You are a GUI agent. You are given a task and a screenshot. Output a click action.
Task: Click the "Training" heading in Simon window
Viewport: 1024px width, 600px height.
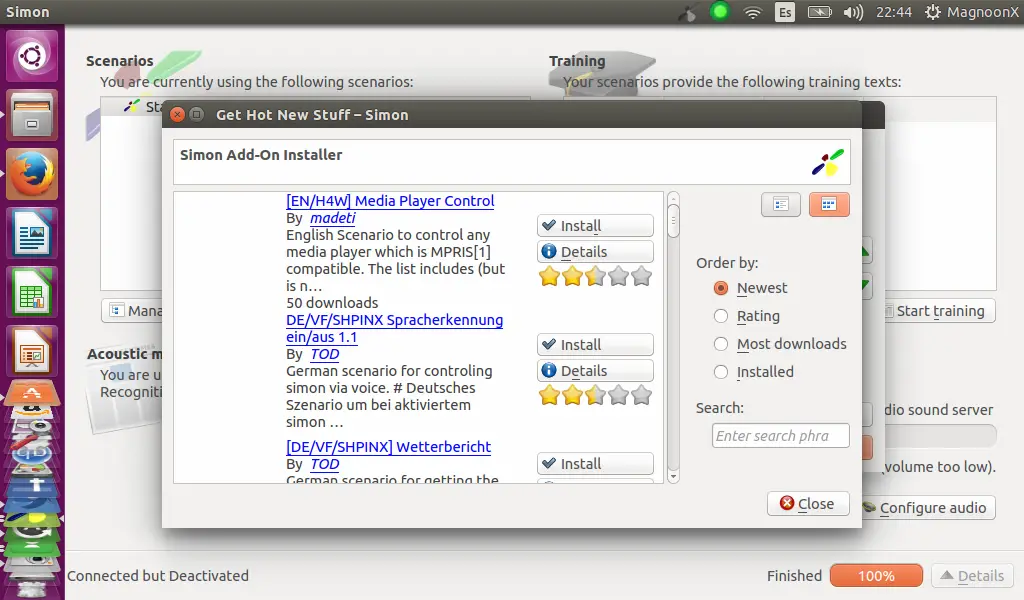(x=577, y=61)
